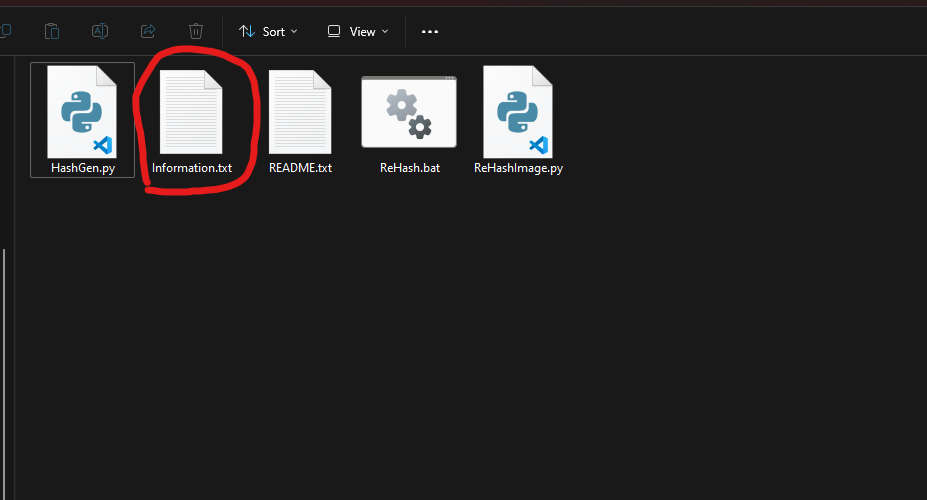The width and height of the screenshot is (927, 500).
Task: Click the HashGen.py file name label
Action: pos(83,168)
